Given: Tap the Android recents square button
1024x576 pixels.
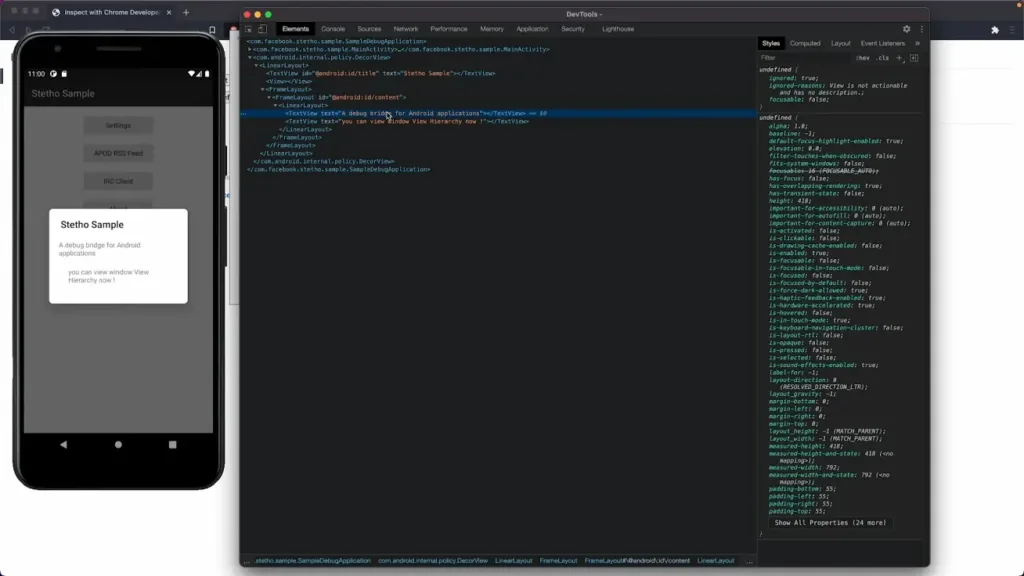Looking at the screenshot, I should (x=172, y=444).
